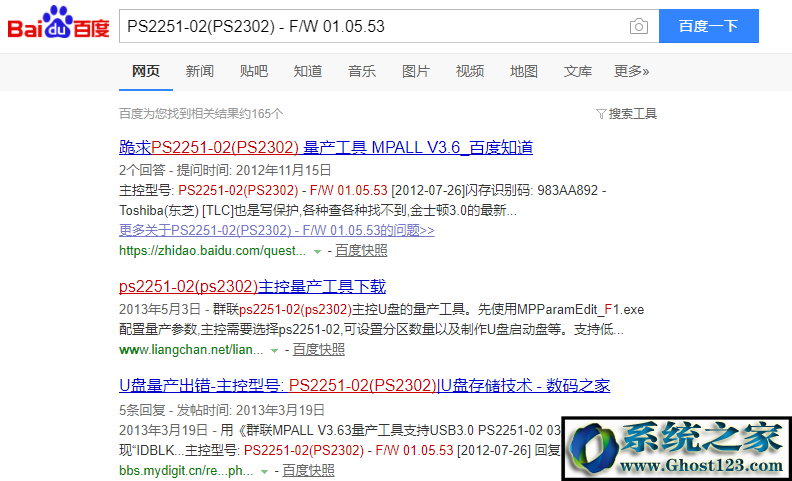Screen dimensions: 792x481
Task: Click the text 百度为您找到相关结果约165个
Action: 202,114
